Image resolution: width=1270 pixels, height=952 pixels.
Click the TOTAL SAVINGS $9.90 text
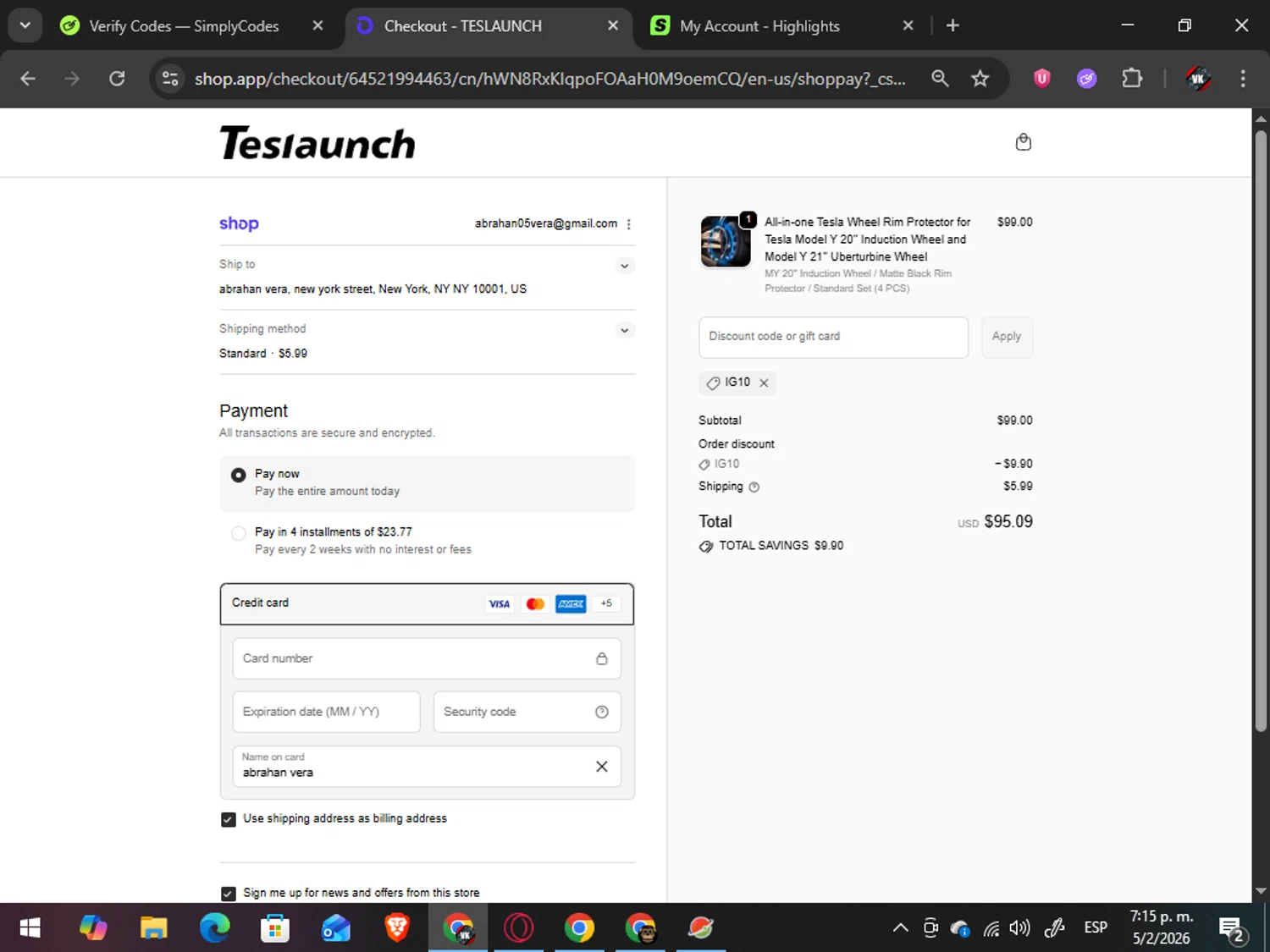coord(781,546)
